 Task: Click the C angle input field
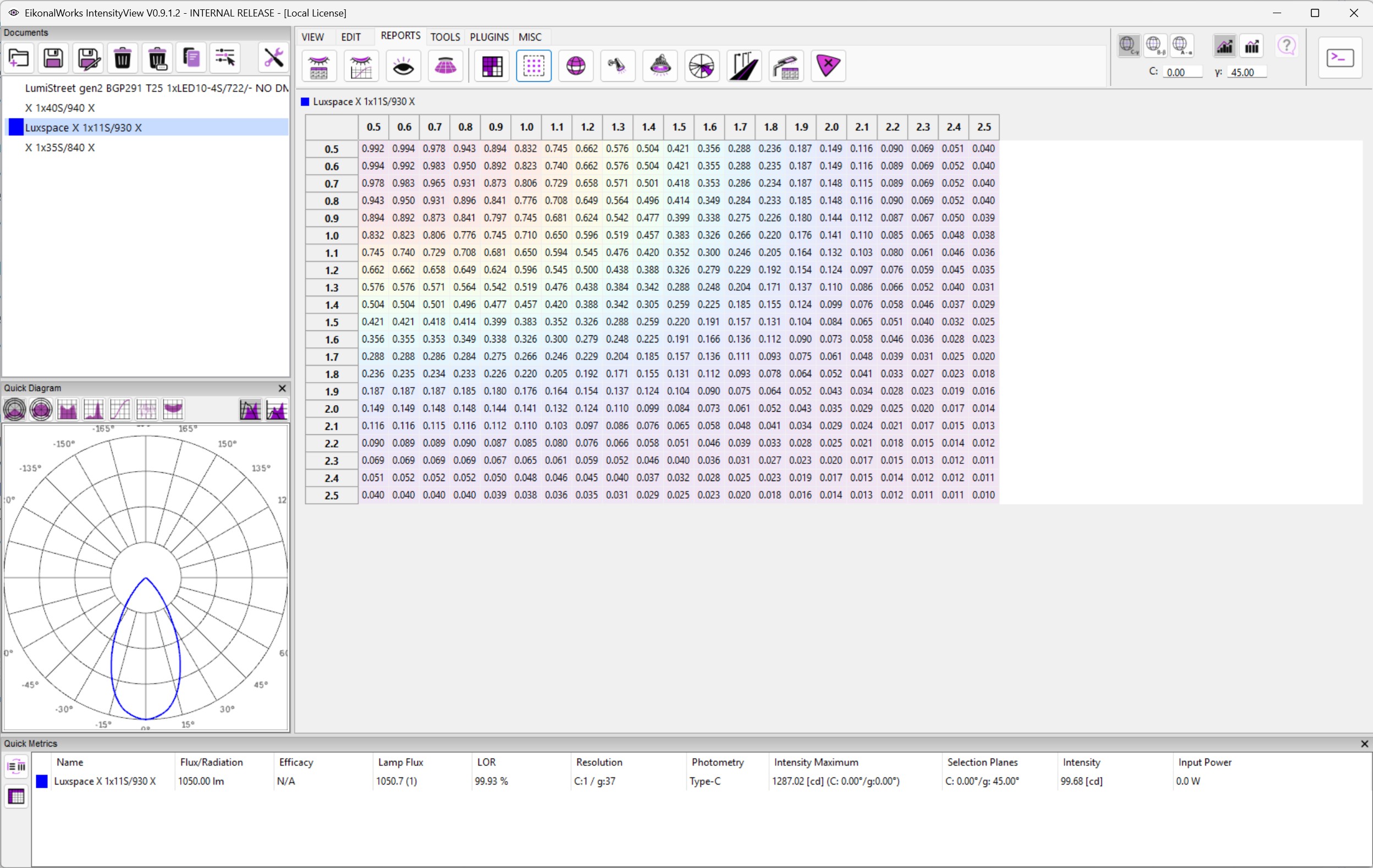[1184, 73]
